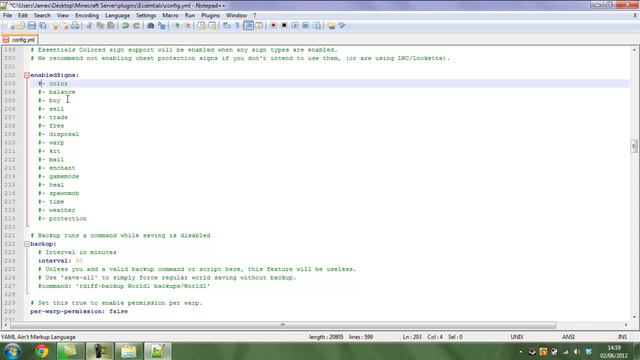Screen dimensions: 640x360
Task: Open the Replace toolbar icon
Action: pyautogui.click(x=162, y=26)
